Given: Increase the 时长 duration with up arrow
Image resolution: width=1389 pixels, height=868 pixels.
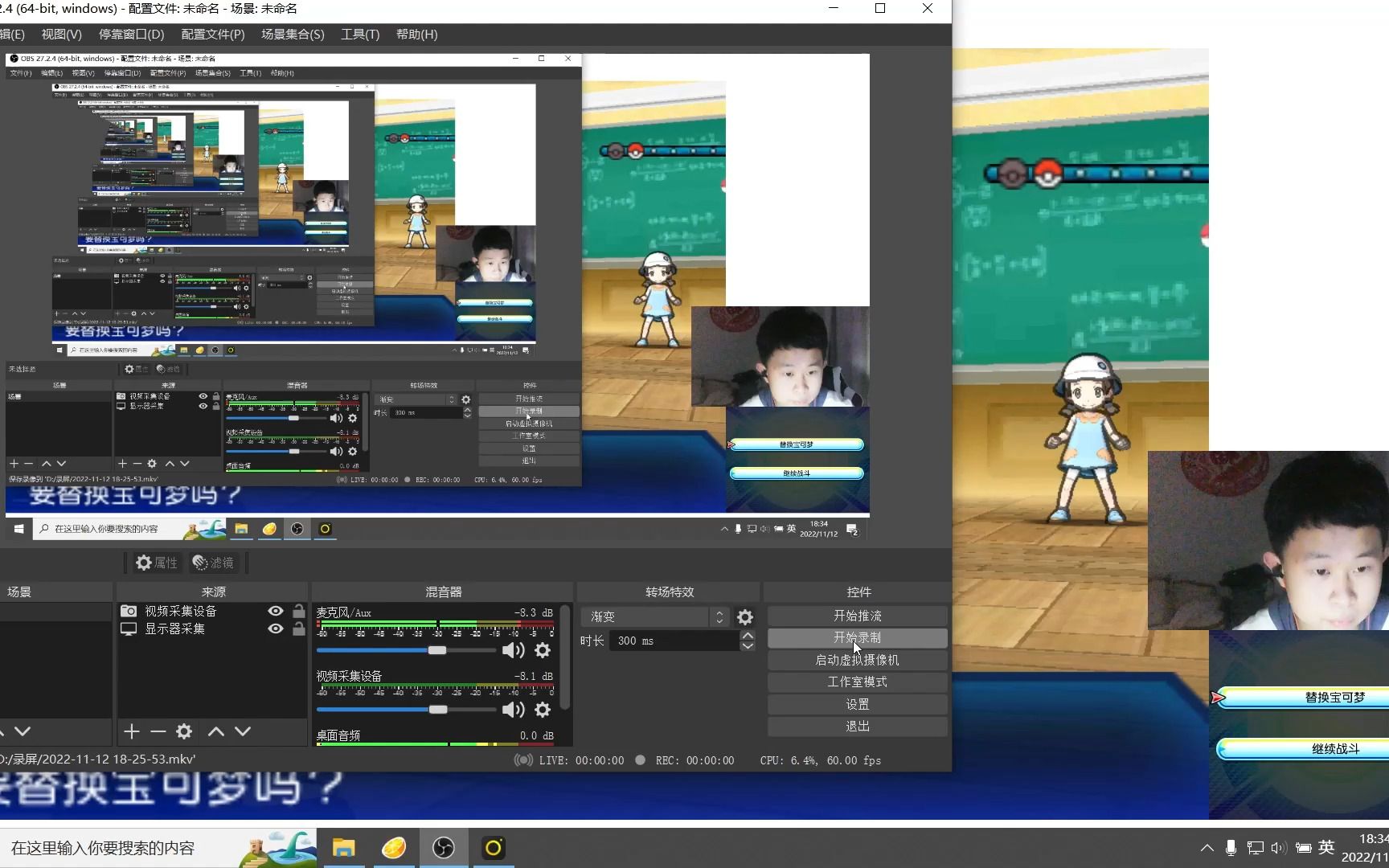Looking at the screenshot, I should point(748,636).
